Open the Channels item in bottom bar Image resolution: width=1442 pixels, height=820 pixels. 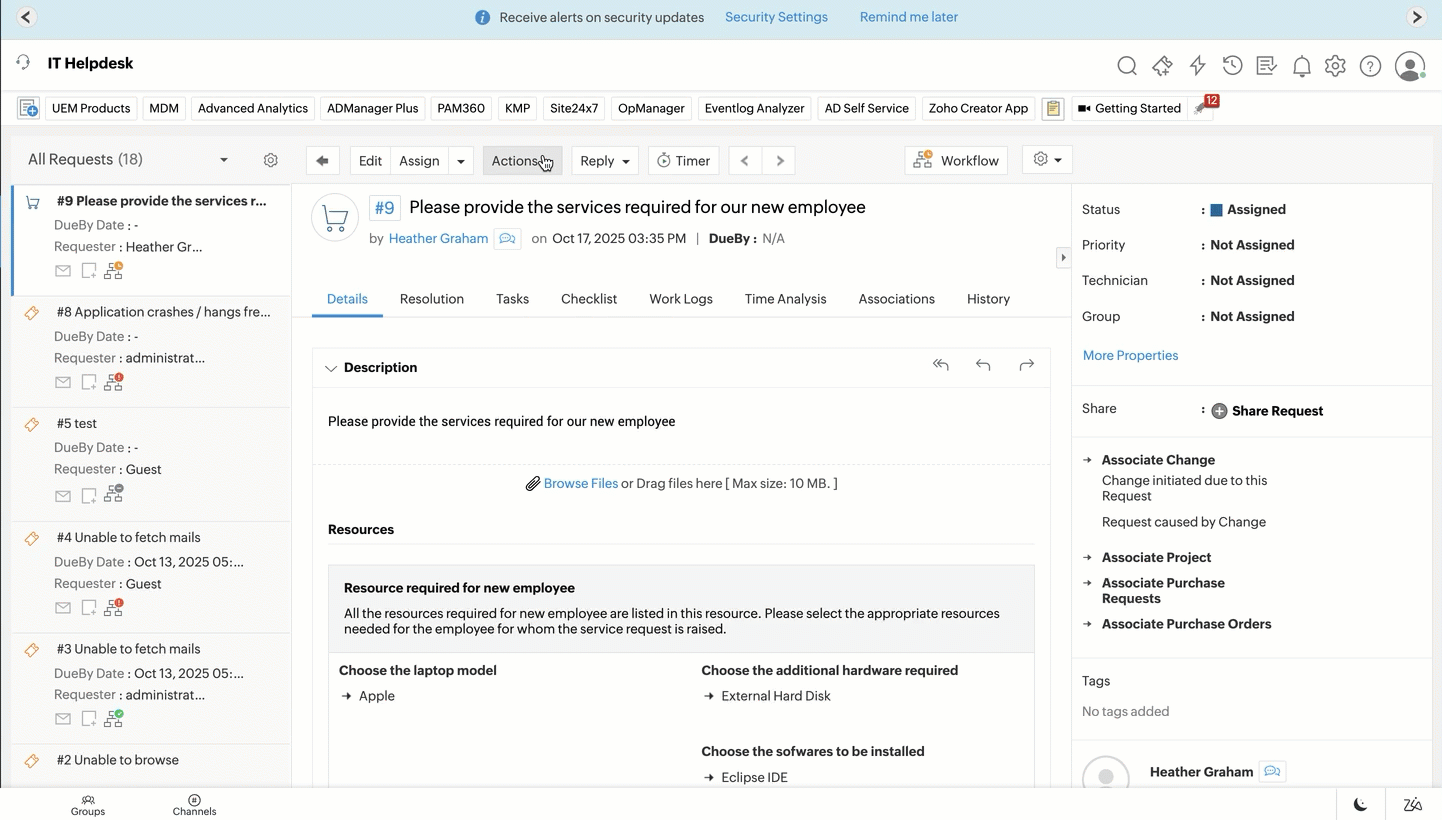194,805
